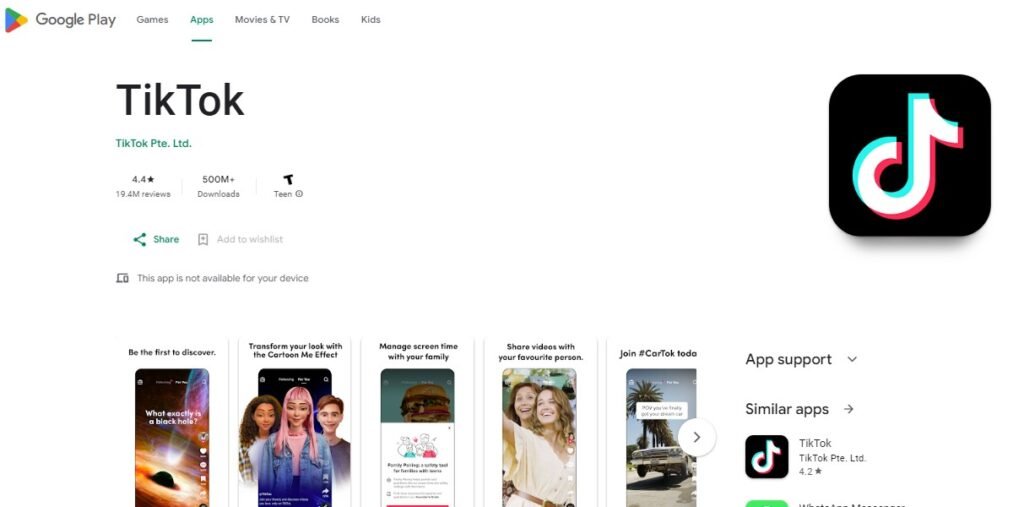Click the App support heading
Image resolution: width=1024 pixels, height=507 pixels.
[788, 359]
